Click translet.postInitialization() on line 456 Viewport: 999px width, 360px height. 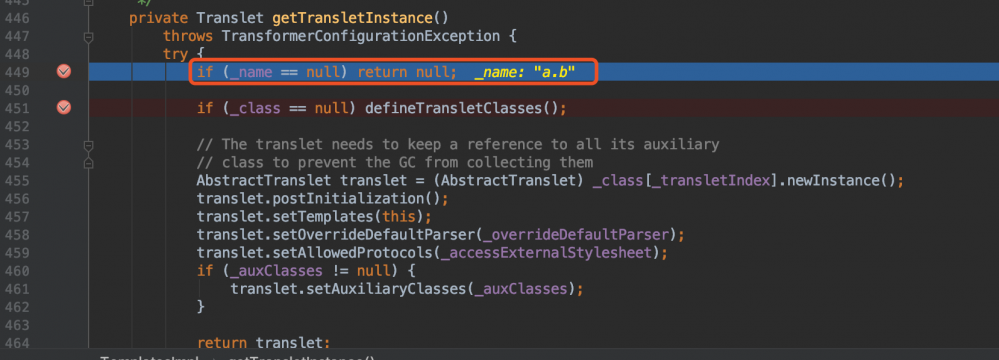coord(319,199)
